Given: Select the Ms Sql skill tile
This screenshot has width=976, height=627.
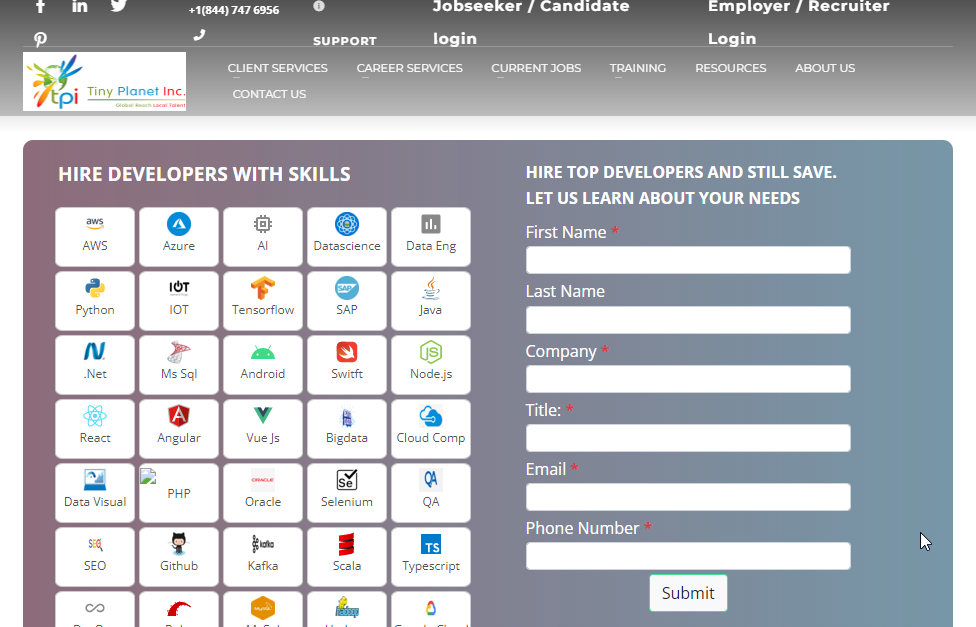Looking at the screenshot, I should [x=179, y=365].
